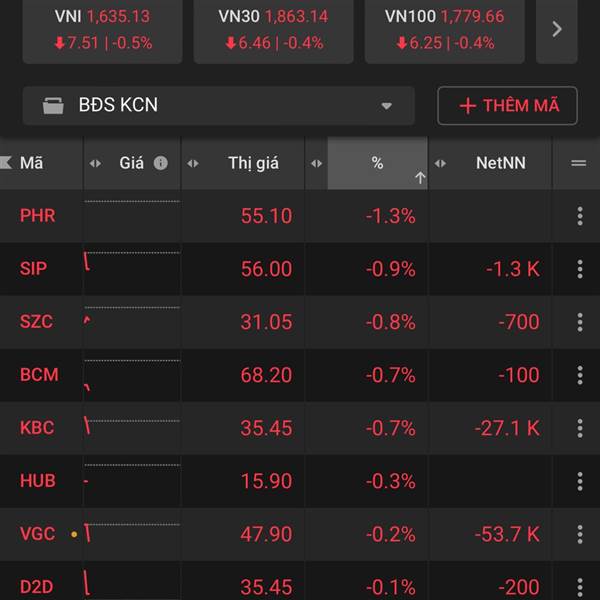Click the SZC mini price chart

(132, 322)
